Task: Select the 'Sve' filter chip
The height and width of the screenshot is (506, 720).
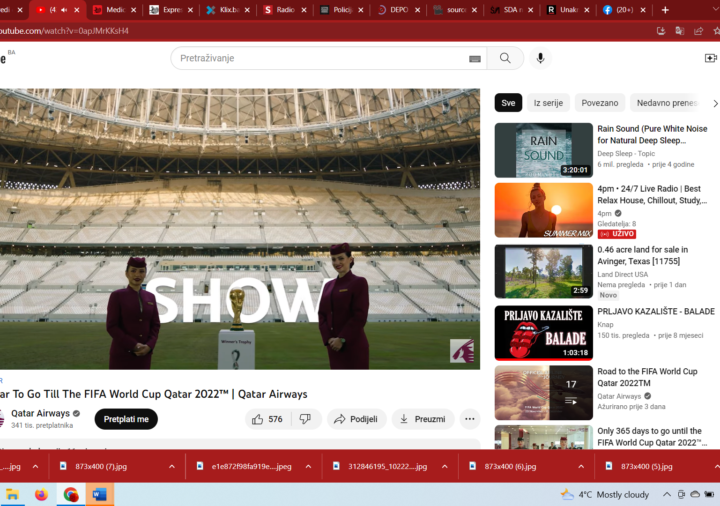Action: pos(508,103)
